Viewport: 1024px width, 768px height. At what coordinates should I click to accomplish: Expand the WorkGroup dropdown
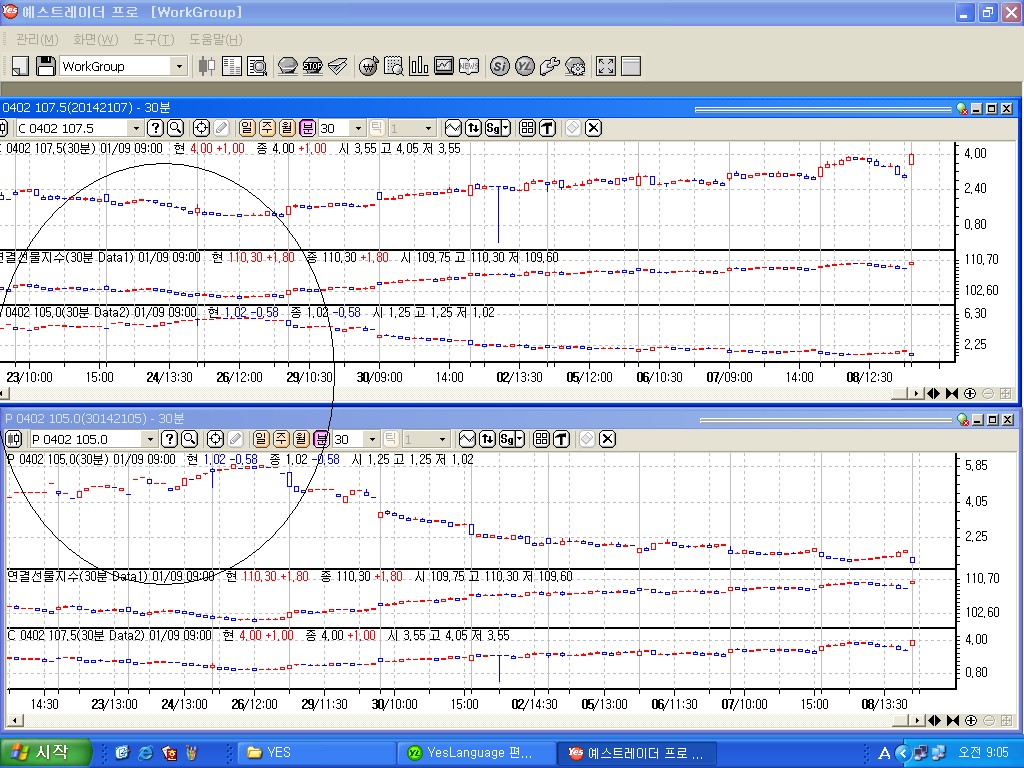[180, 66]
